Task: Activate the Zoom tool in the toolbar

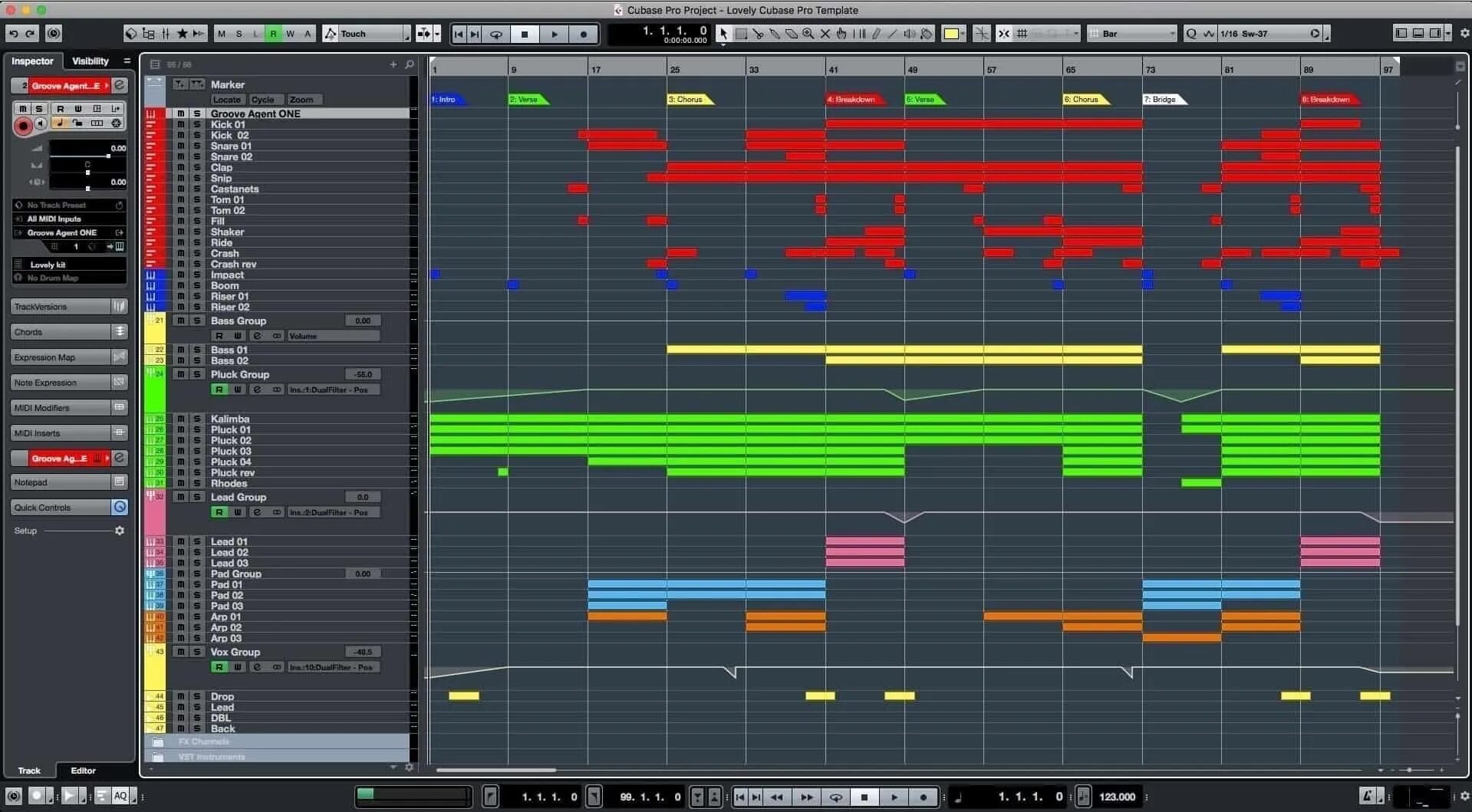Action: [807, 33]
